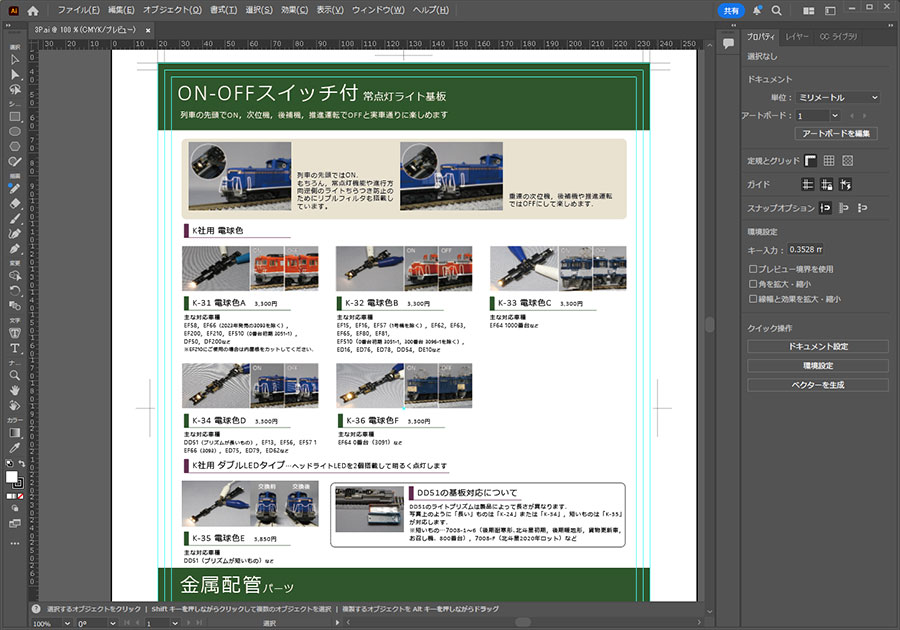Select the Rotate tool
Viewport: 900px width, 630px height.
(x=15, y=290)
